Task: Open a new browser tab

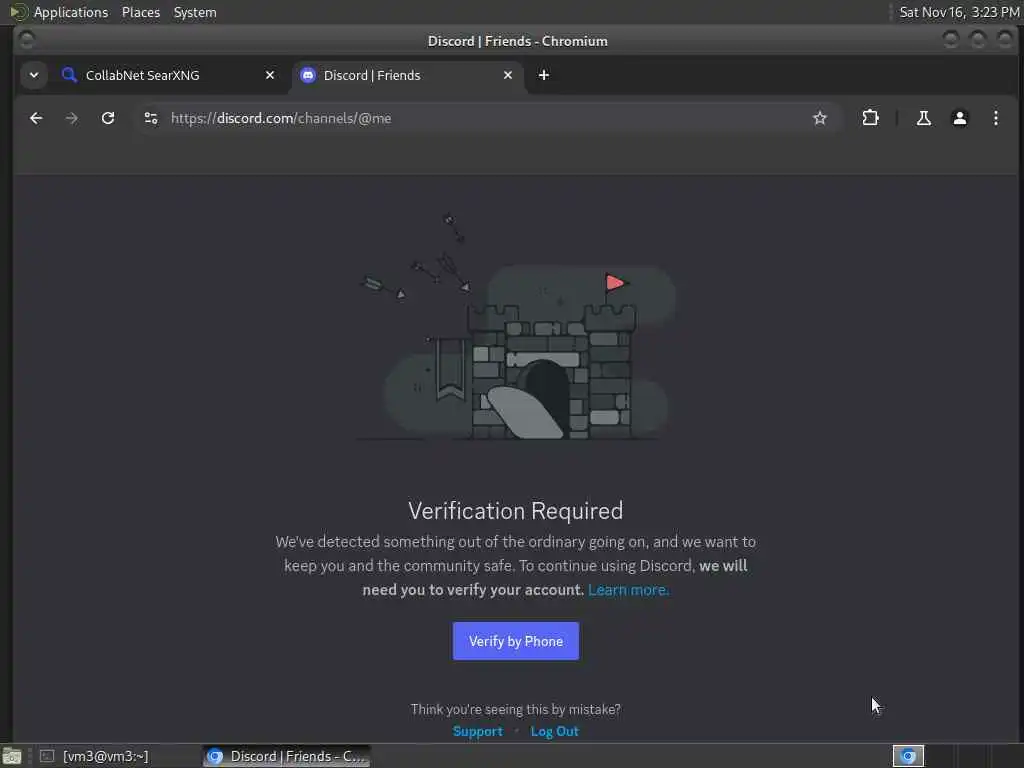Action: pos(543,75)
